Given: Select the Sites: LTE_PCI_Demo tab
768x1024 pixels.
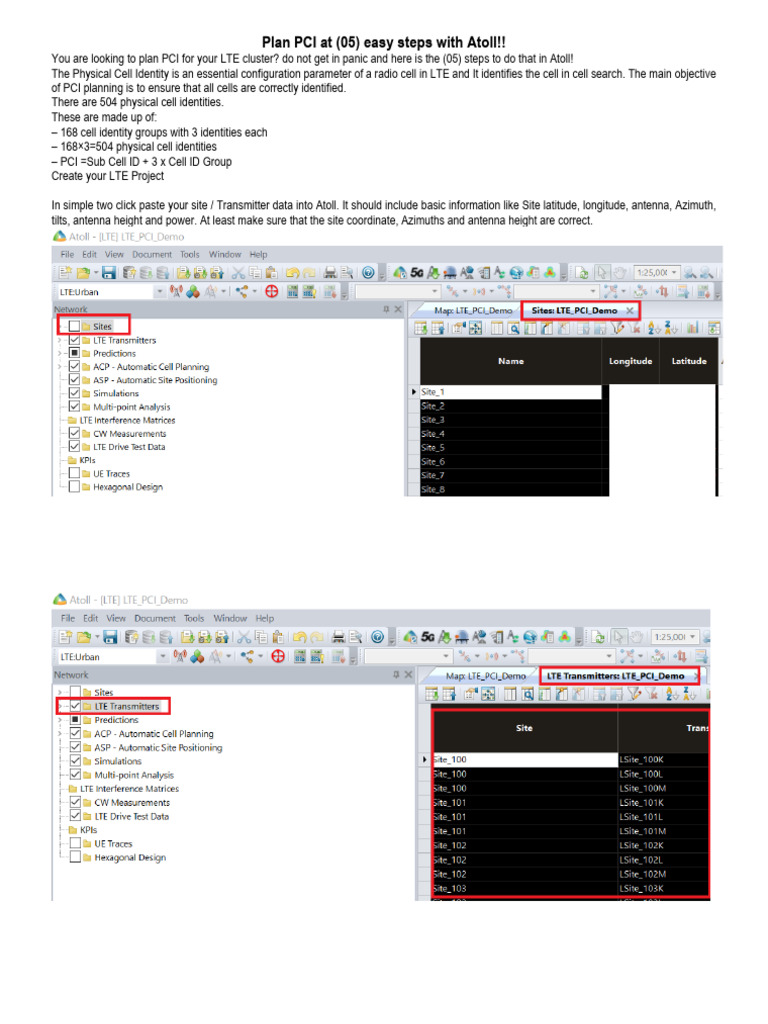Looking at the screenshot, I should (574, 310).
